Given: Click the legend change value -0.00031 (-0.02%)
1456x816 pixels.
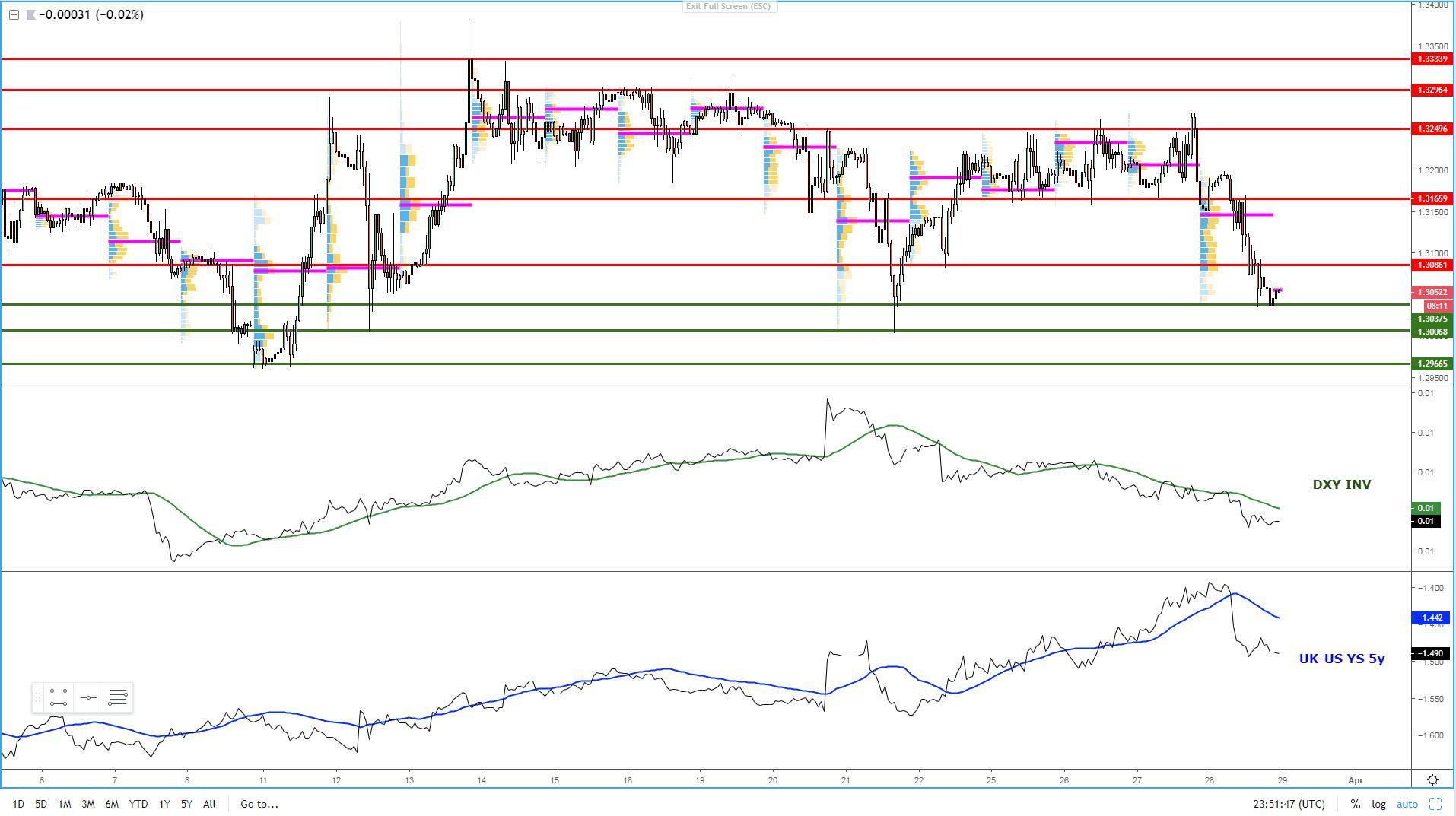Looking at the screenshot, I should pos(92,14).
